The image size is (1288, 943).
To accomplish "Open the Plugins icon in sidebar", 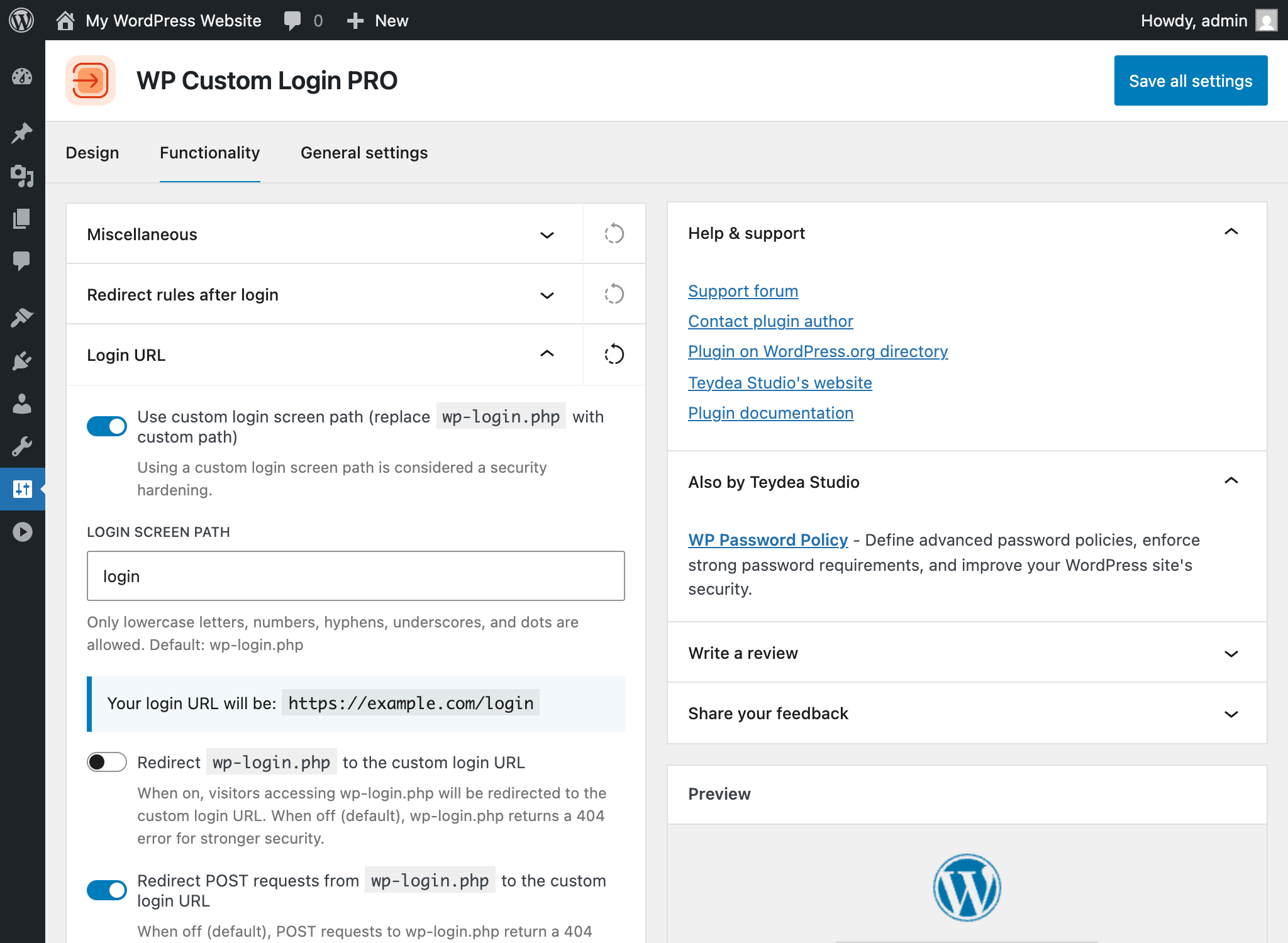I will [x=22, y=361].
